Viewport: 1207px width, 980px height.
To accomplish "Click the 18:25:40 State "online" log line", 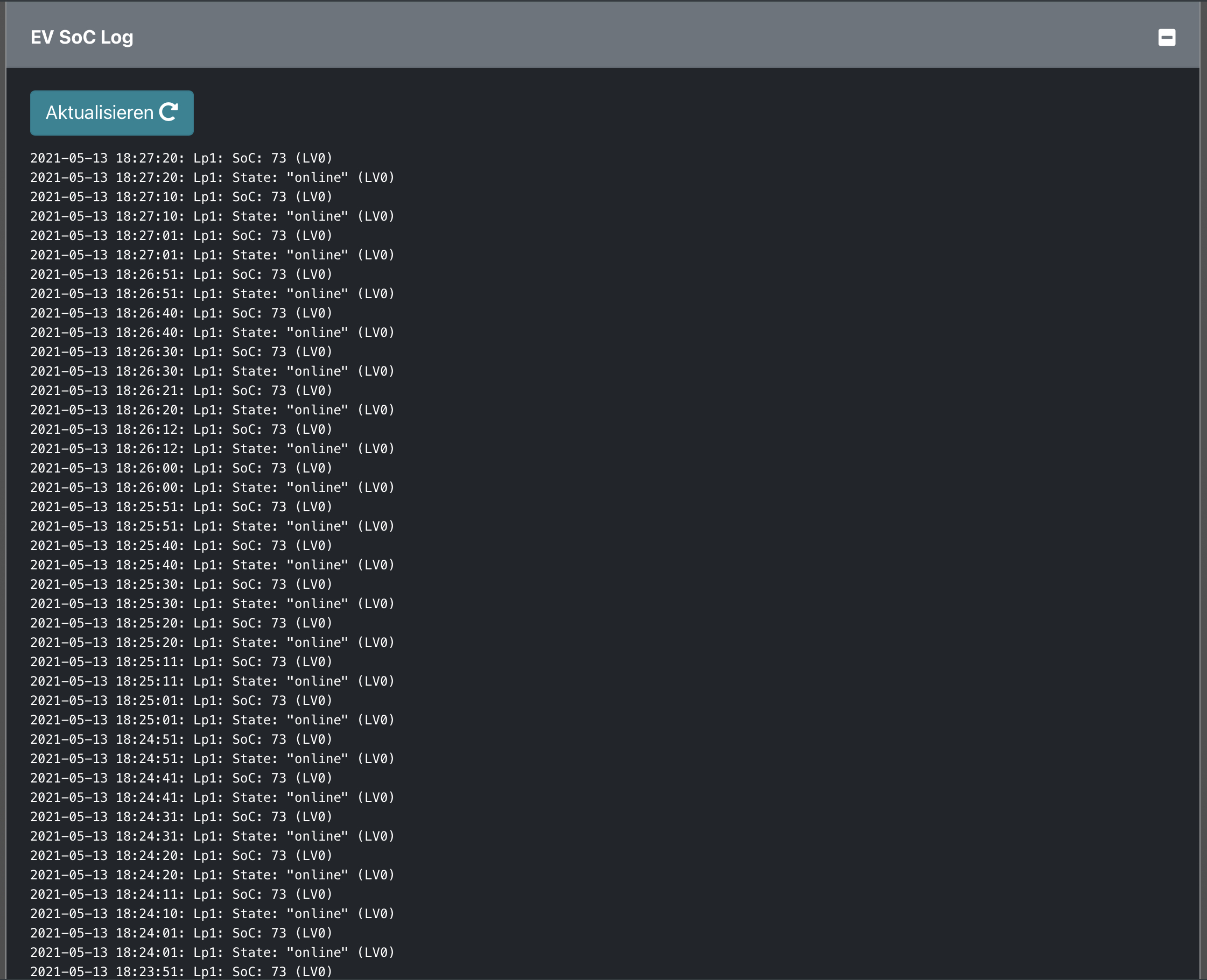I will pyautogui.click(x=212, y=565).
